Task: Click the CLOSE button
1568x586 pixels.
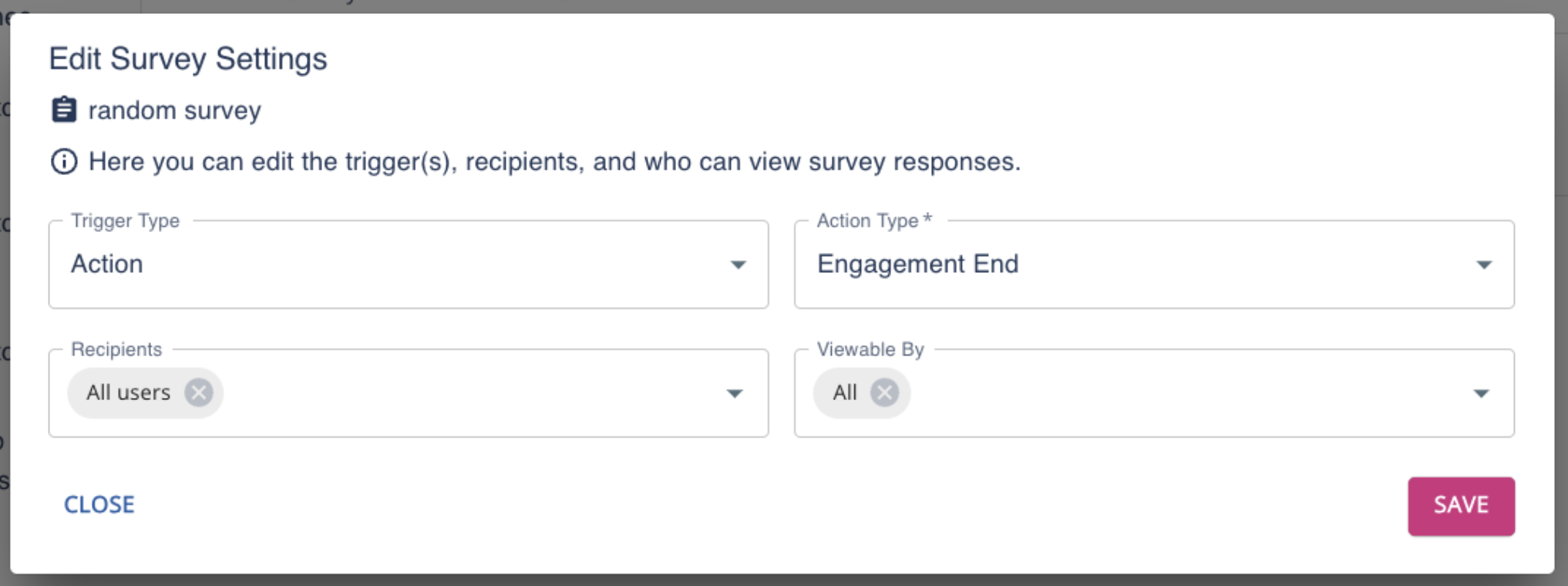Action: point(99,505)
